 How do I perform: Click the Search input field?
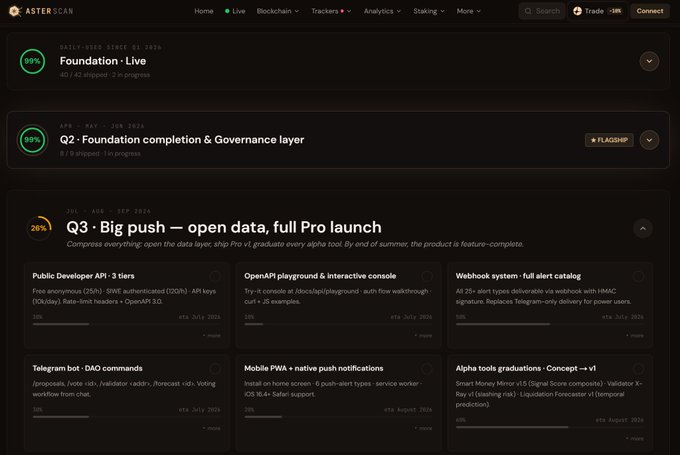[x=542, y=11]
